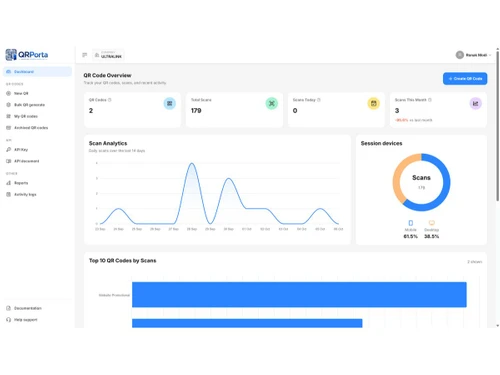Screen dimensions: 500x375
Task: Click the Scans This Month info icon
Action: tap(430, 100)
